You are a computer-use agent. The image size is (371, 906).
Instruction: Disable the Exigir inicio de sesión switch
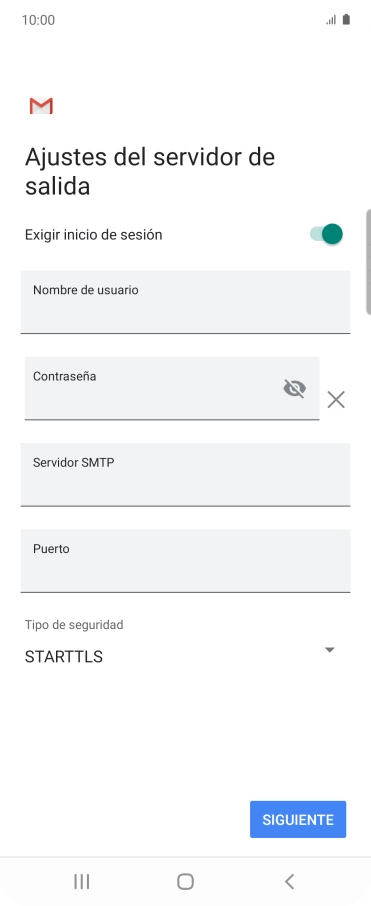click(x=327, y=234)
